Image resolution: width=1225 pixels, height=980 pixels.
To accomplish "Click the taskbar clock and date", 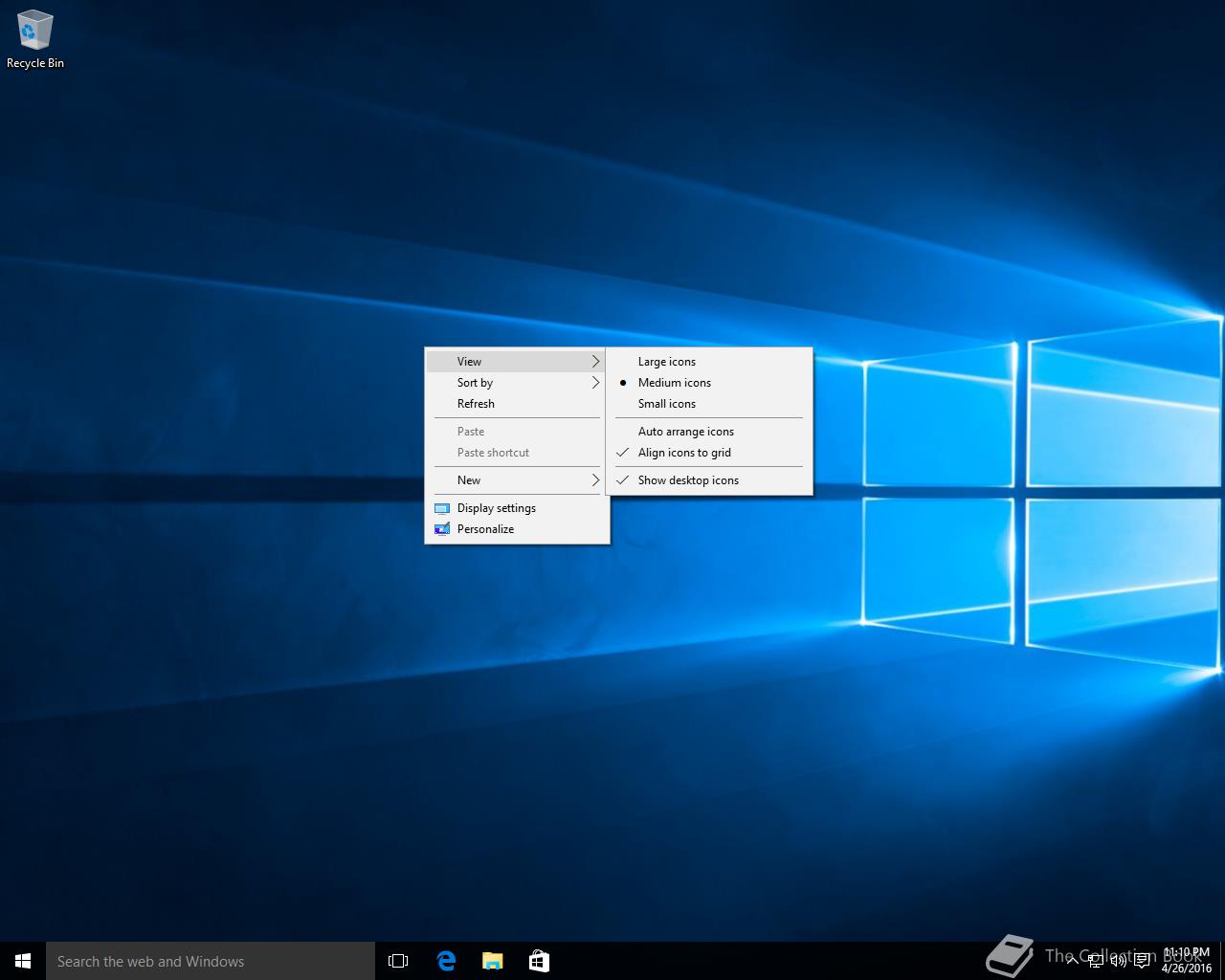I will pos(1186,961).
